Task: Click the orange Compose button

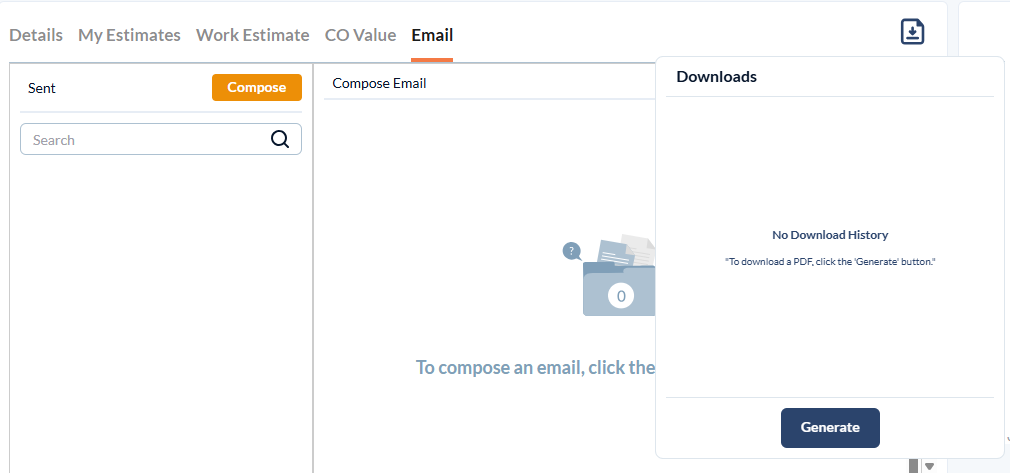Action: 257,88
